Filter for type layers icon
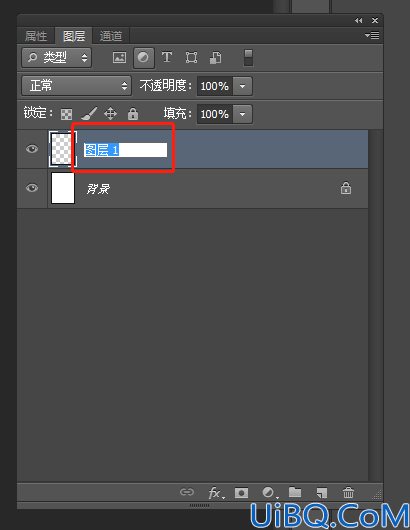410x530 pixels. (167, 57)
